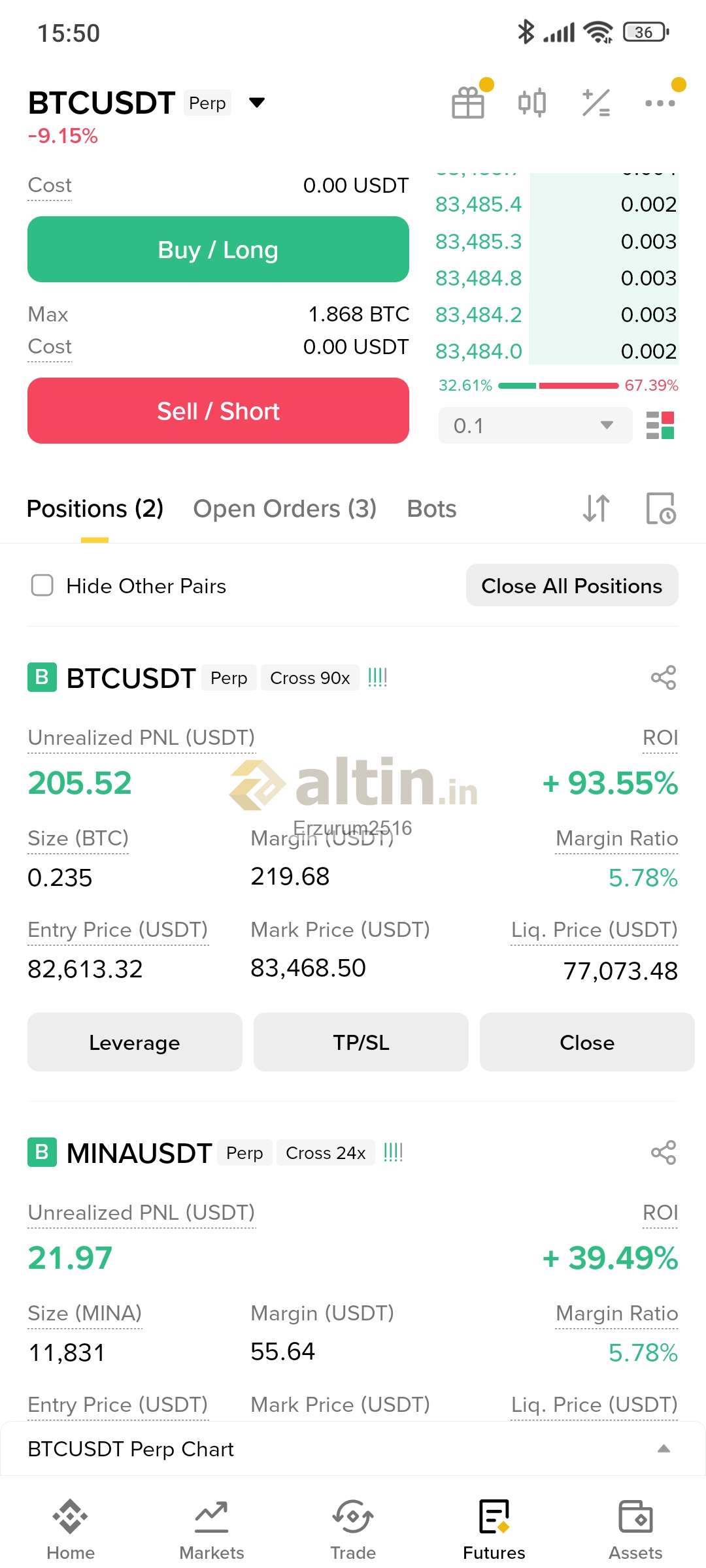The image size is (706, 1568).
Task: Open the gift rewards icon
Action: [x=468, y=103]
